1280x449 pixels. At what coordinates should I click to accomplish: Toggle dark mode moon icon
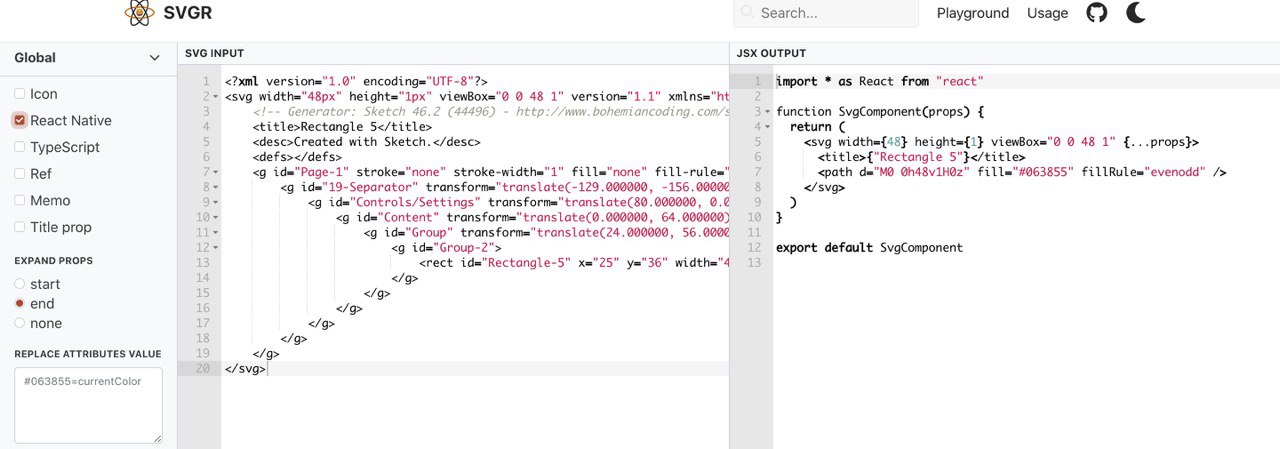1136,13
